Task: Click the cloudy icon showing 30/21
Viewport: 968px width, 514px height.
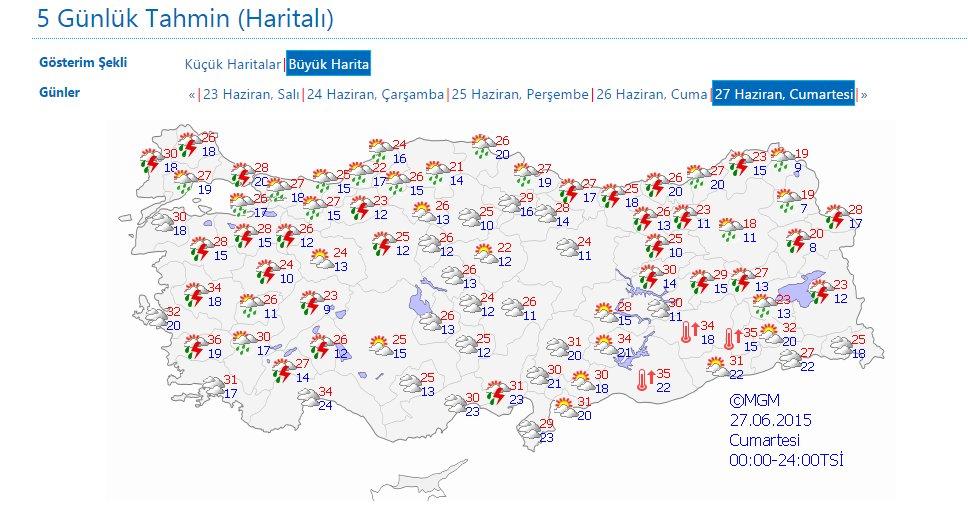Action: [536, 376]
